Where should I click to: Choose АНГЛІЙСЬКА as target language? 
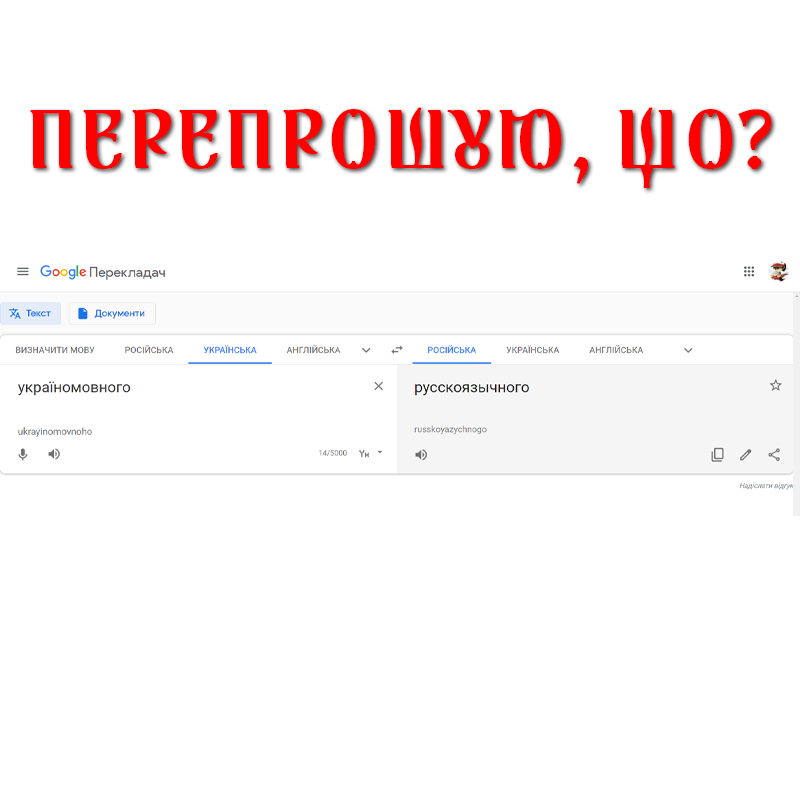point(616,350)
